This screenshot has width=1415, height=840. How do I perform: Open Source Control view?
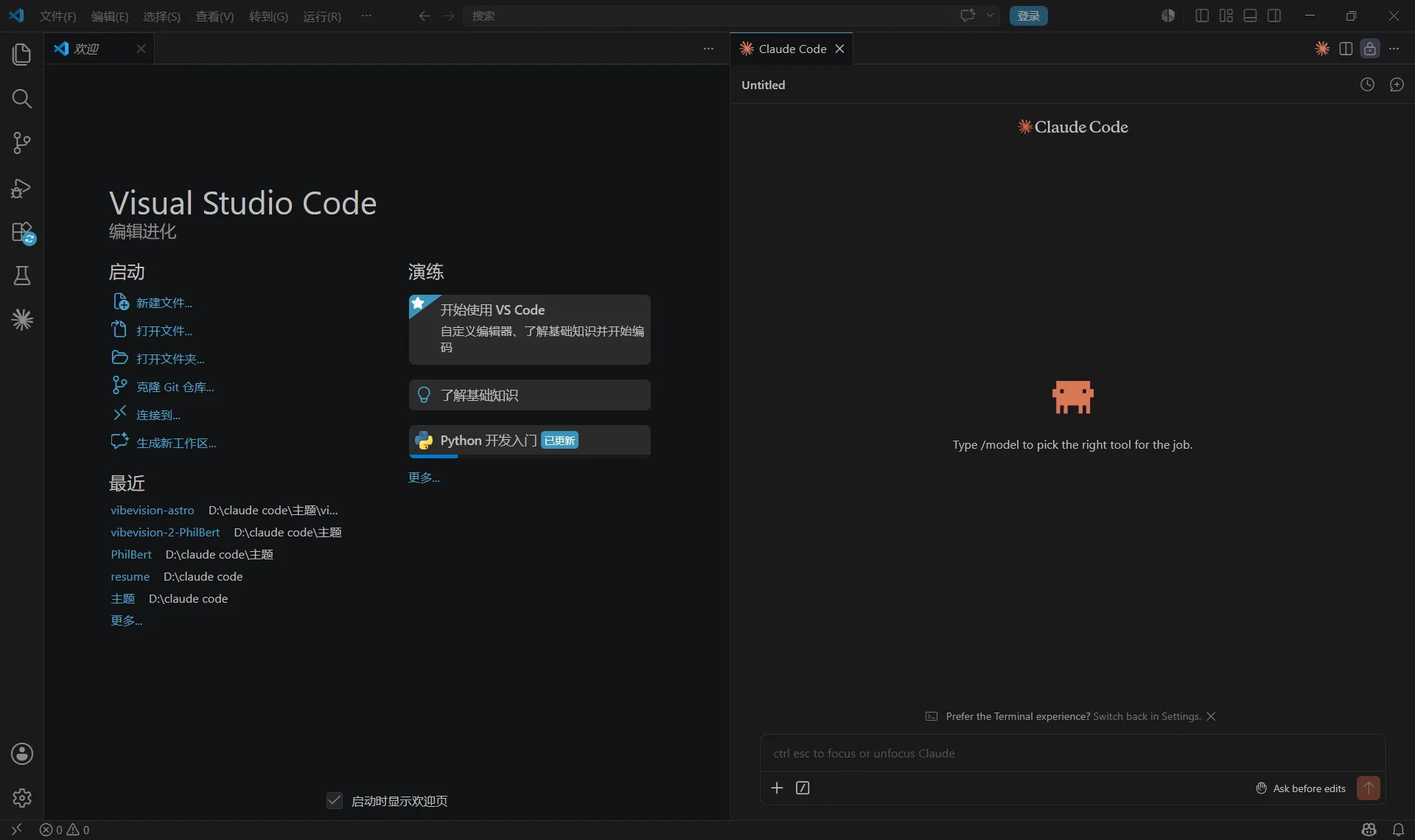pyautogui.click(x=21, y=143)
